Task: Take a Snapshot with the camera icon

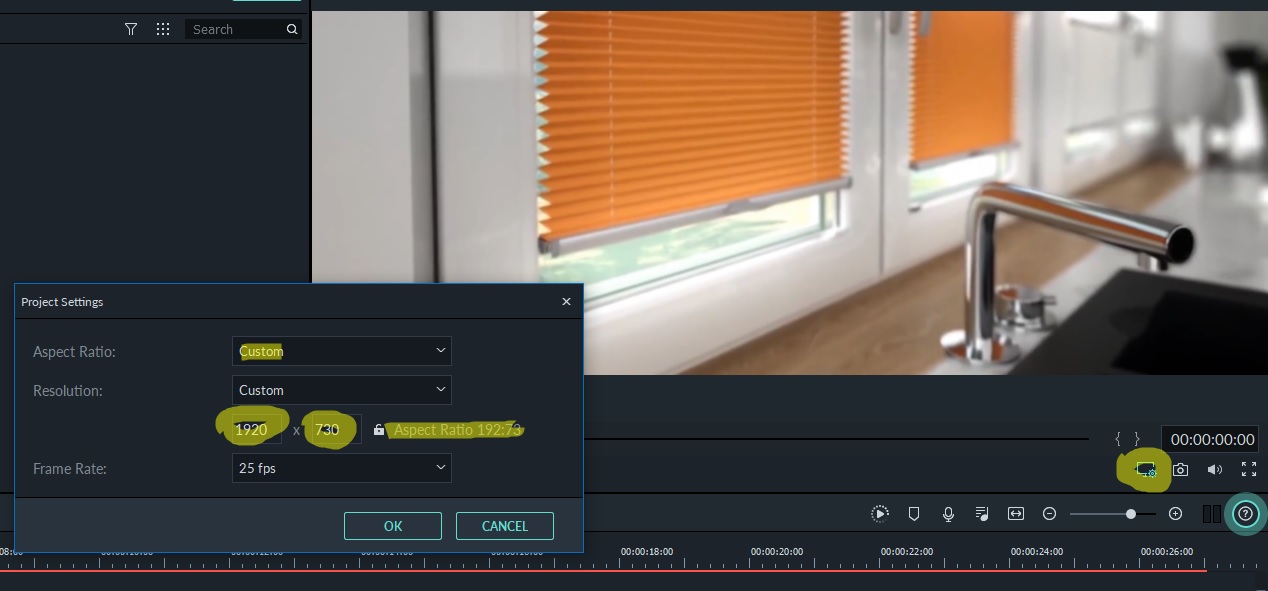Action: pos(1181,469)
